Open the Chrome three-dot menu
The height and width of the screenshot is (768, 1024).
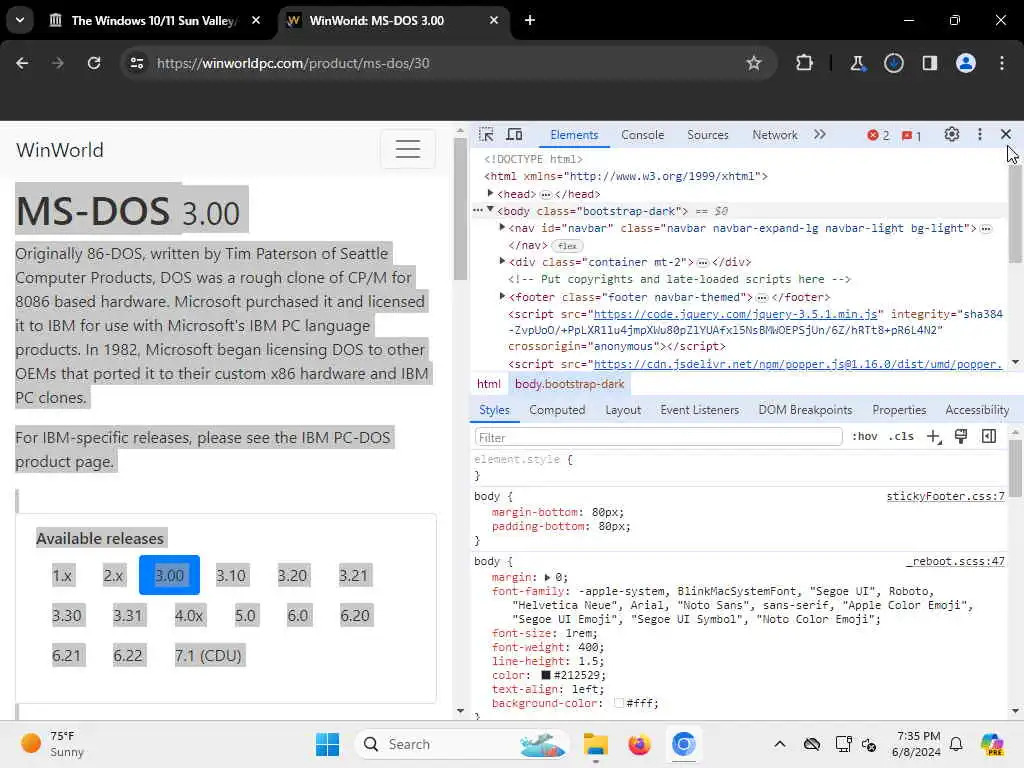coord(1002,63)
